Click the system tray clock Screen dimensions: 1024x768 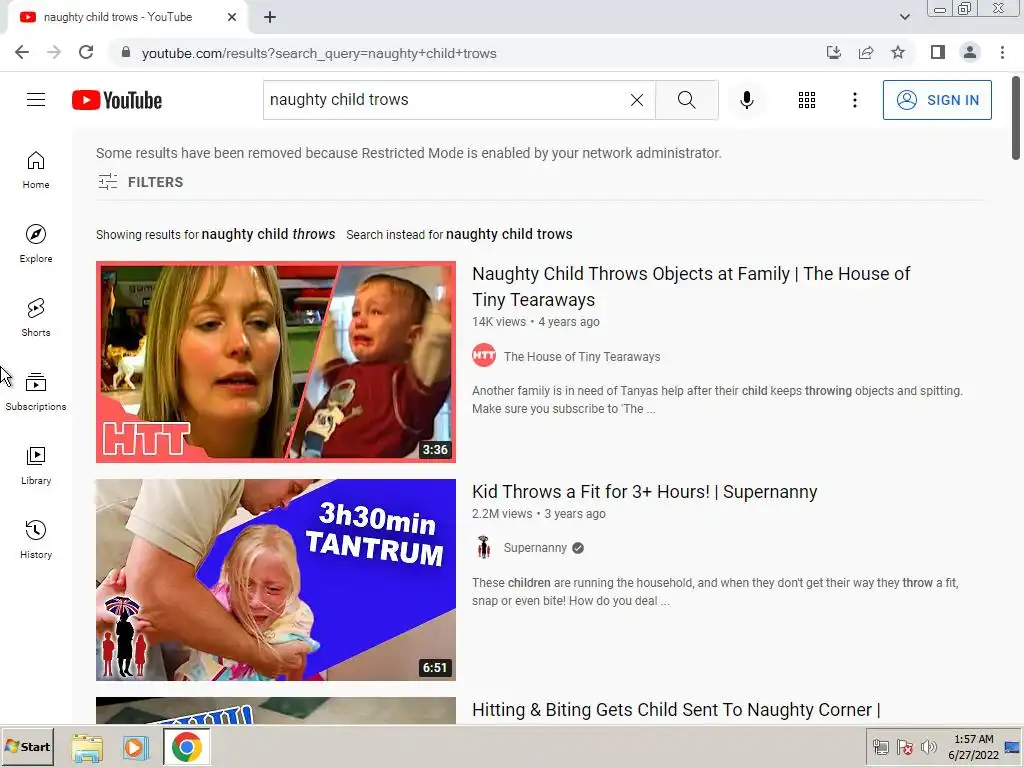pos(973,746)
